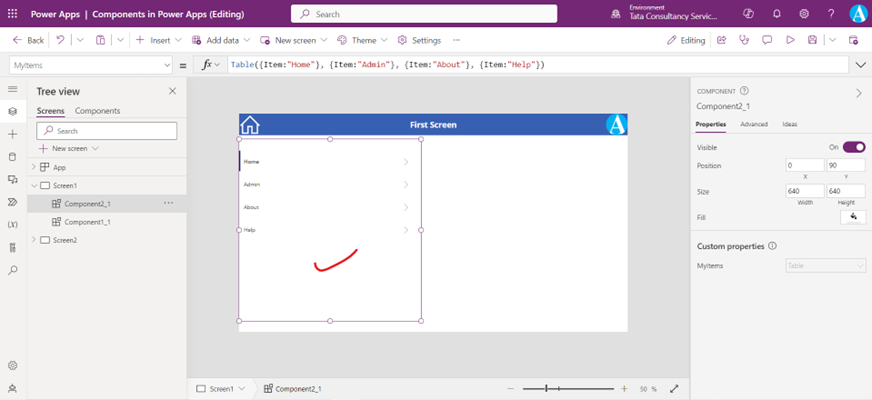Click the home icon in the app header
The height and width of the screenshot is (400, 872).
click(250, 125)
